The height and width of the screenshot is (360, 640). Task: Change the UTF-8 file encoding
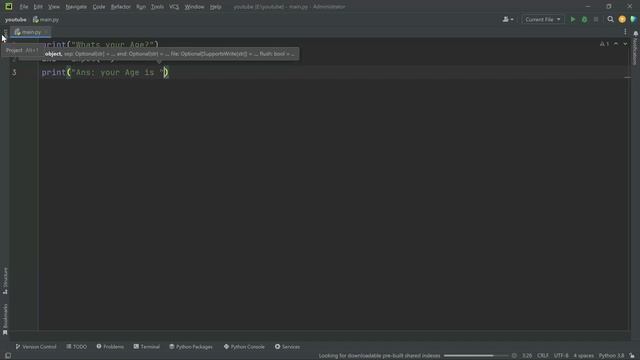[x=561, y=356]
